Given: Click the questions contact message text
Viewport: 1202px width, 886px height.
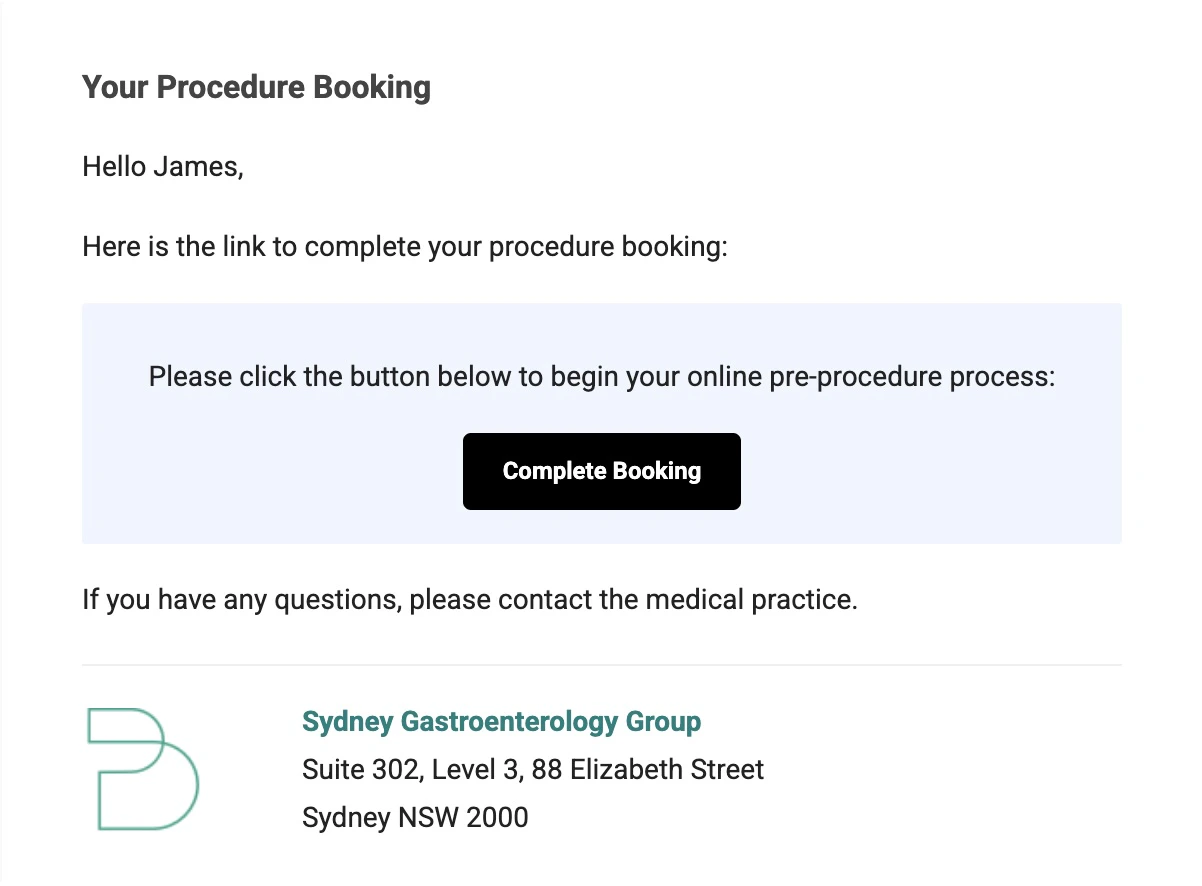Looking at the screenshot, I should [x=470, y=599].
